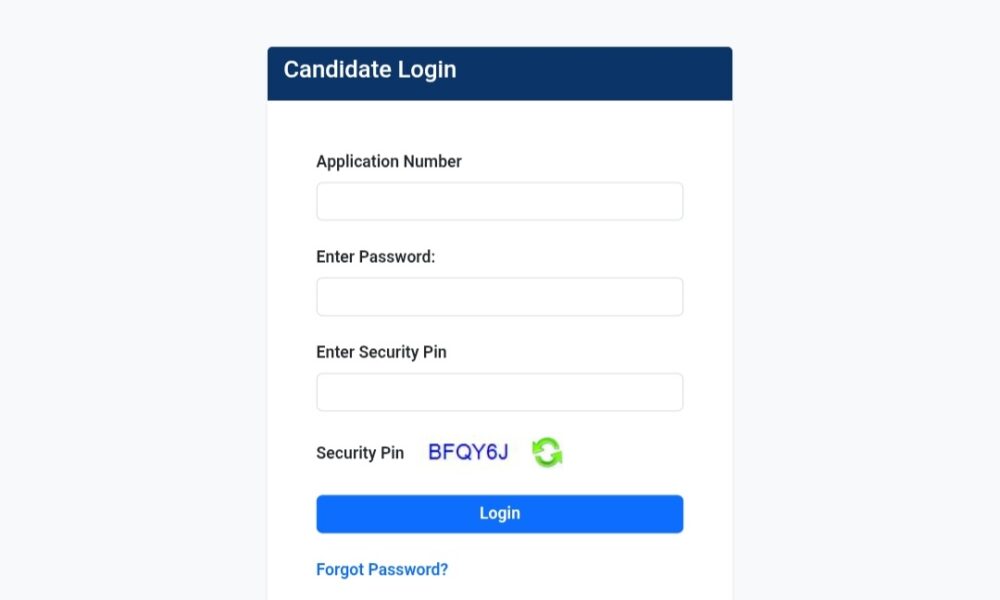This screenshot has height=600, width=1000.
Task: Click the Security Pin caption text
Action: (360, 453)
